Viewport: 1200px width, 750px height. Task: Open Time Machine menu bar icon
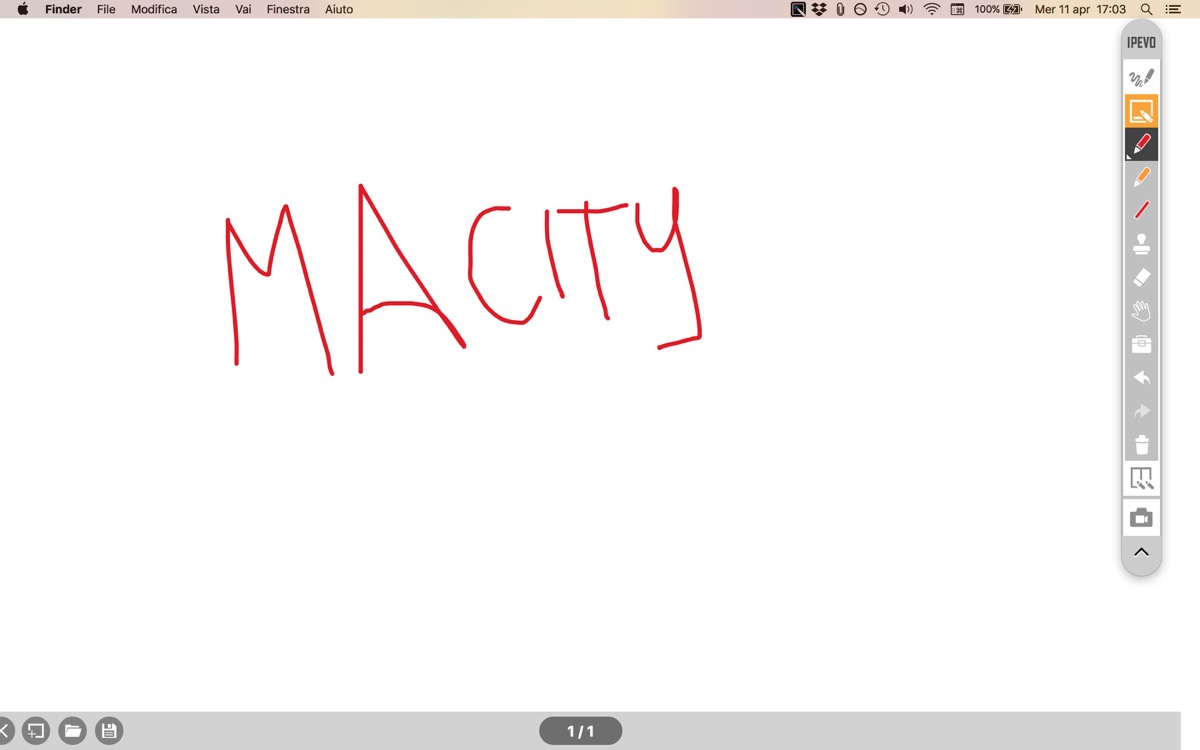pos(882,9)
